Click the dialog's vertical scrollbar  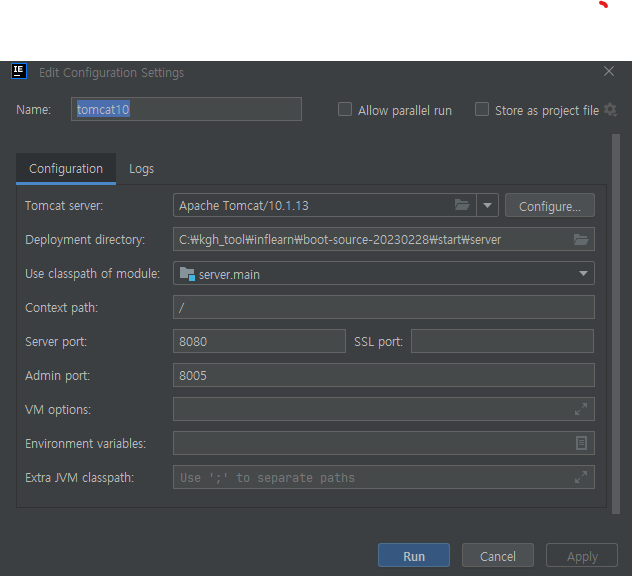point(615,324)
